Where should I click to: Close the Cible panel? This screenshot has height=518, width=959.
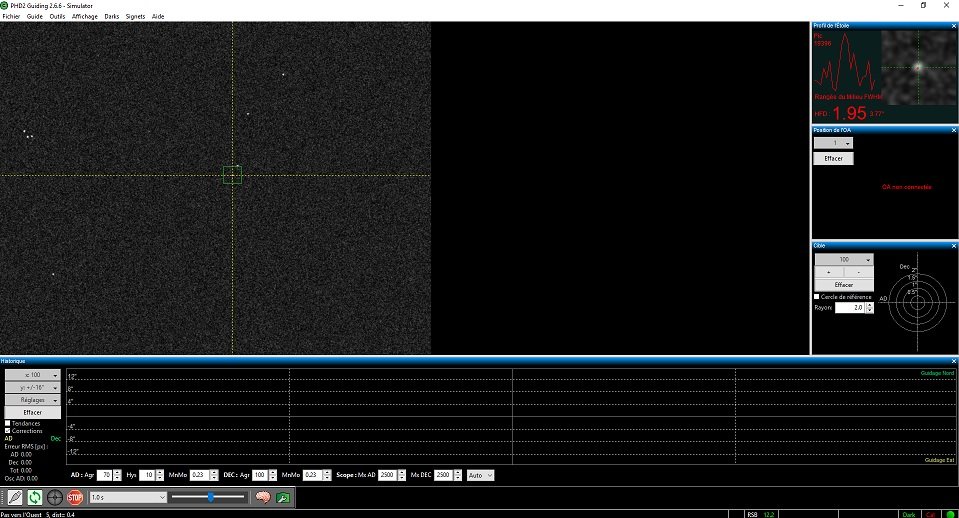point(953,245)
